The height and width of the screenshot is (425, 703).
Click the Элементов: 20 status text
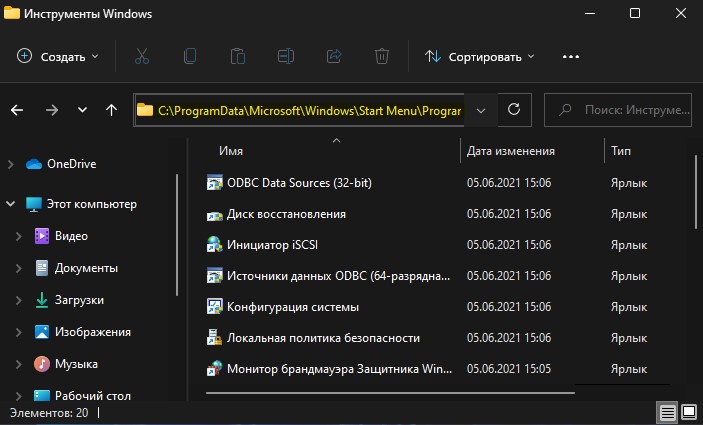[x=49, y=412]
